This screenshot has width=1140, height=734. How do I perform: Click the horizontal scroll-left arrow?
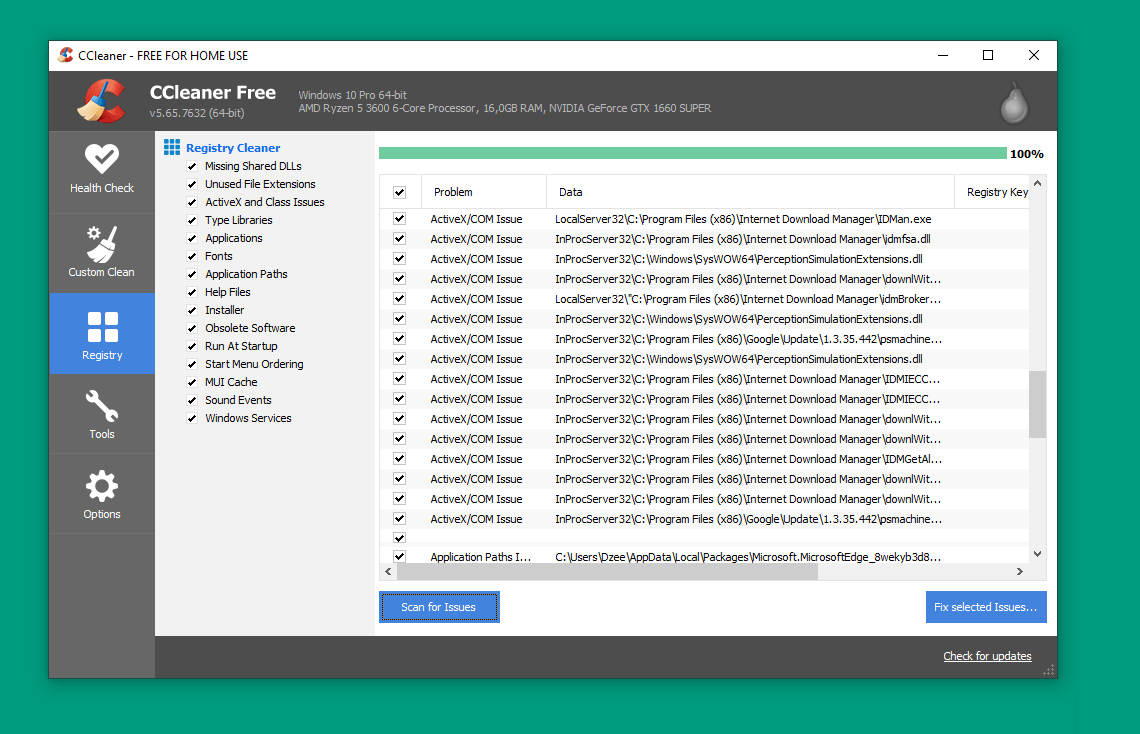pyautogui.click(x=388, y=571)
